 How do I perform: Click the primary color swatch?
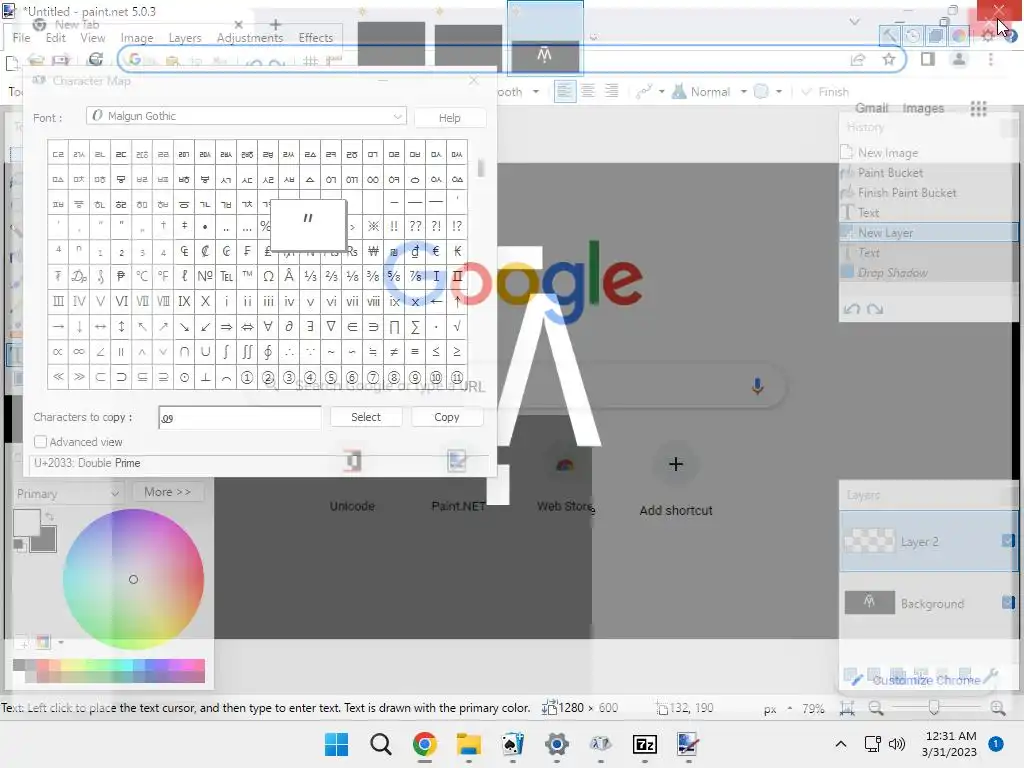coord(27,524)
